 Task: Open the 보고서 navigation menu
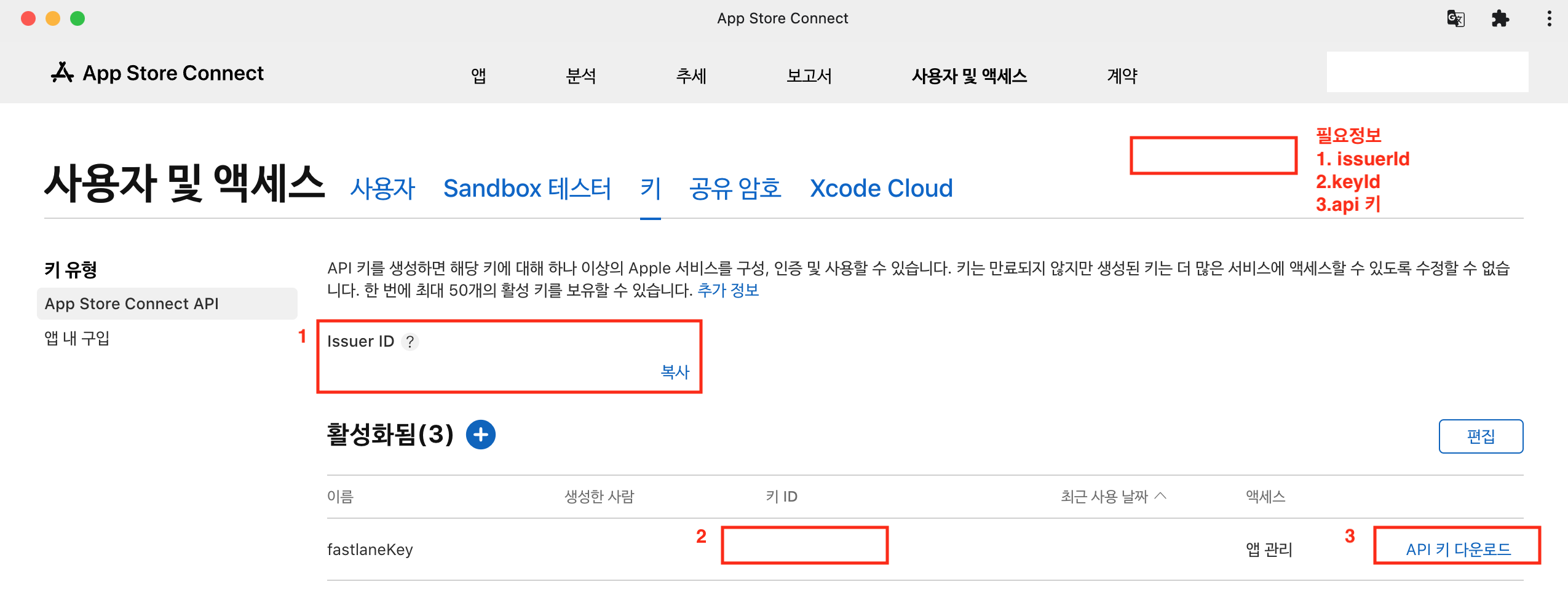pyautogui.click(x=809, y=76)
